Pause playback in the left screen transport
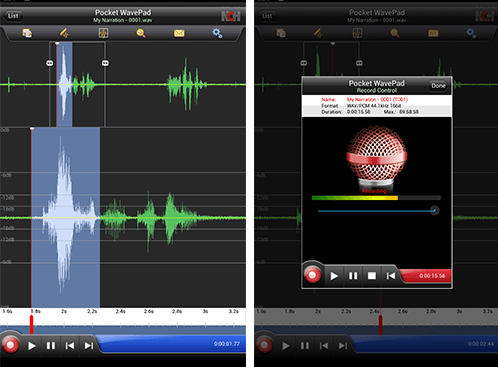The image size is (498, 367). point(51,346)
